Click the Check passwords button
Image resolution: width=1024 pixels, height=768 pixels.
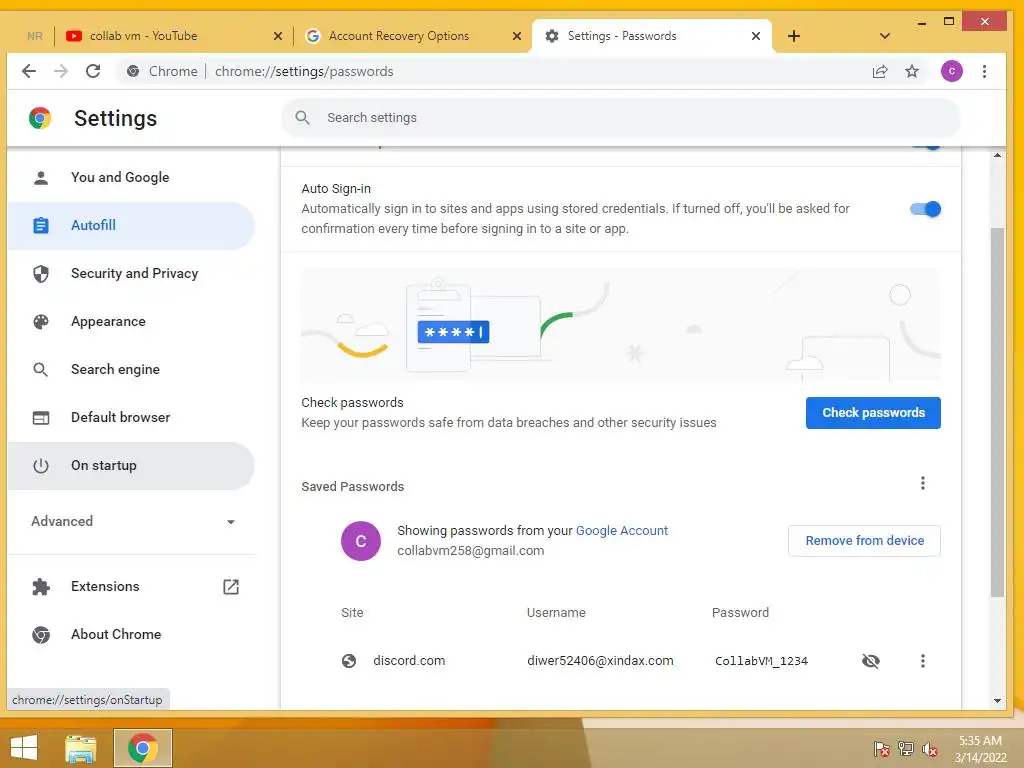click(x=873, y=413)
